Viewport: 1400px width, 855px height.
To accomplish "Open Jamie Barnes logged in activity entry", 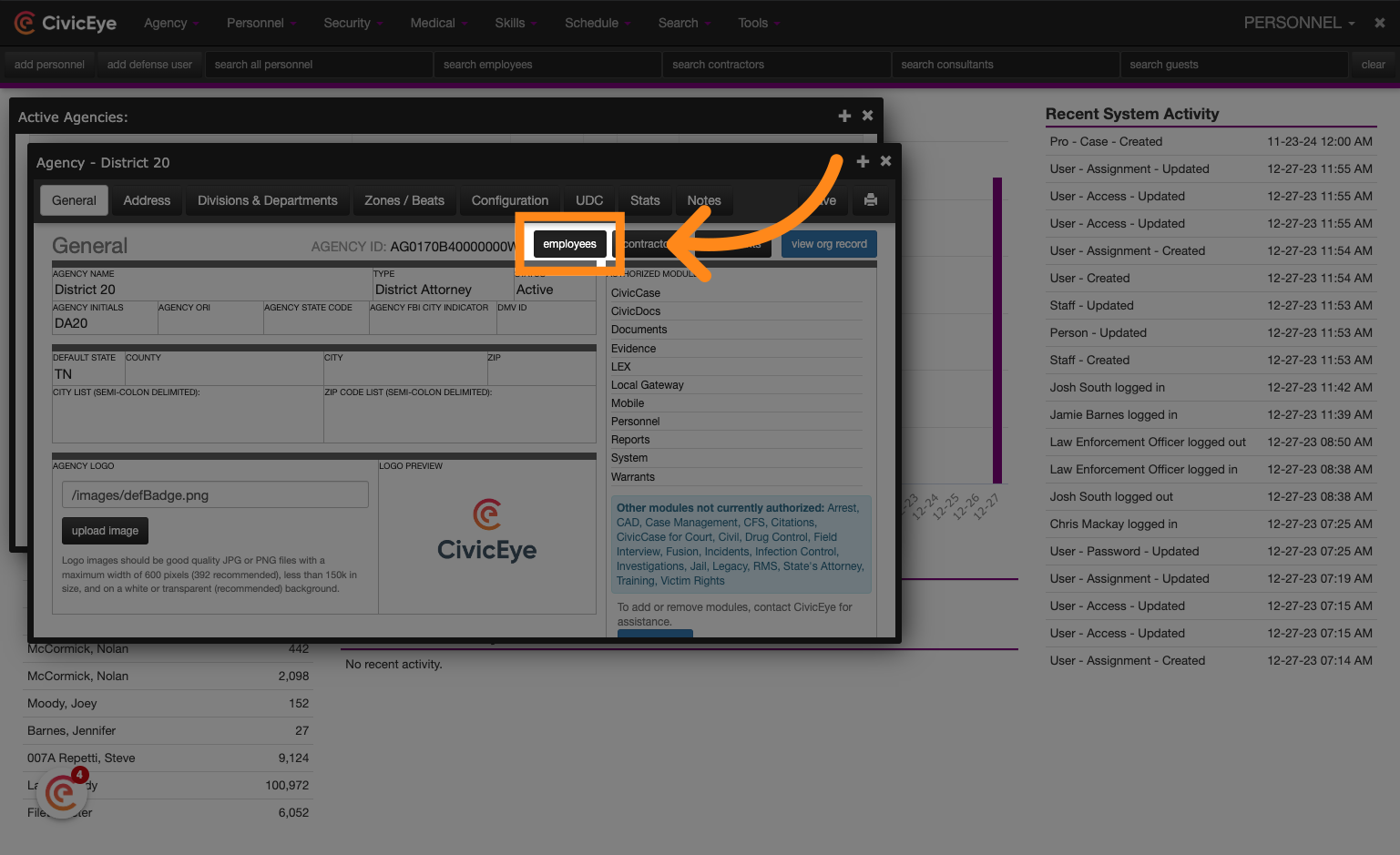I will click(1211, 414).
